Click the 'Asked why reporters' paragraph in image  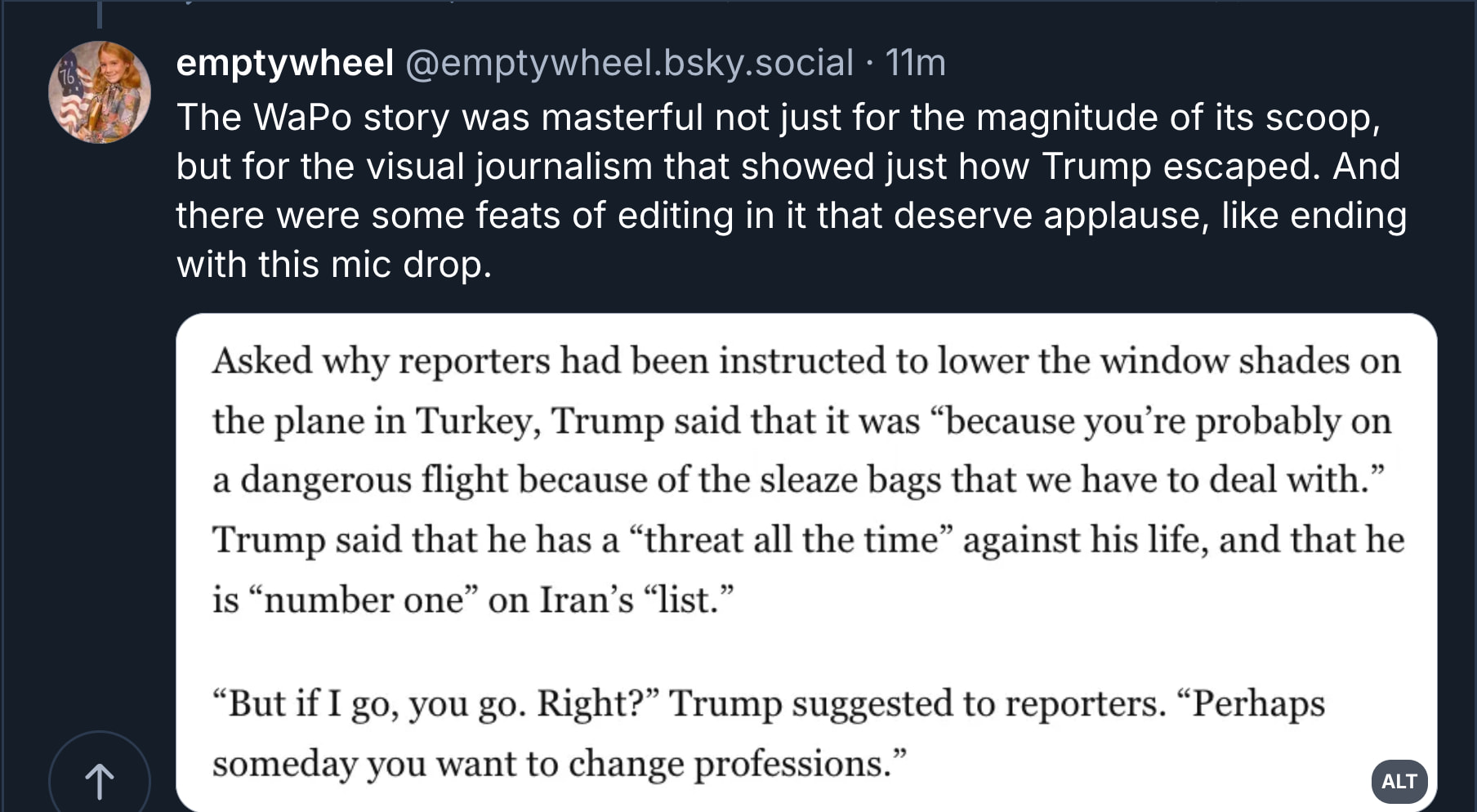click(808, 480)
